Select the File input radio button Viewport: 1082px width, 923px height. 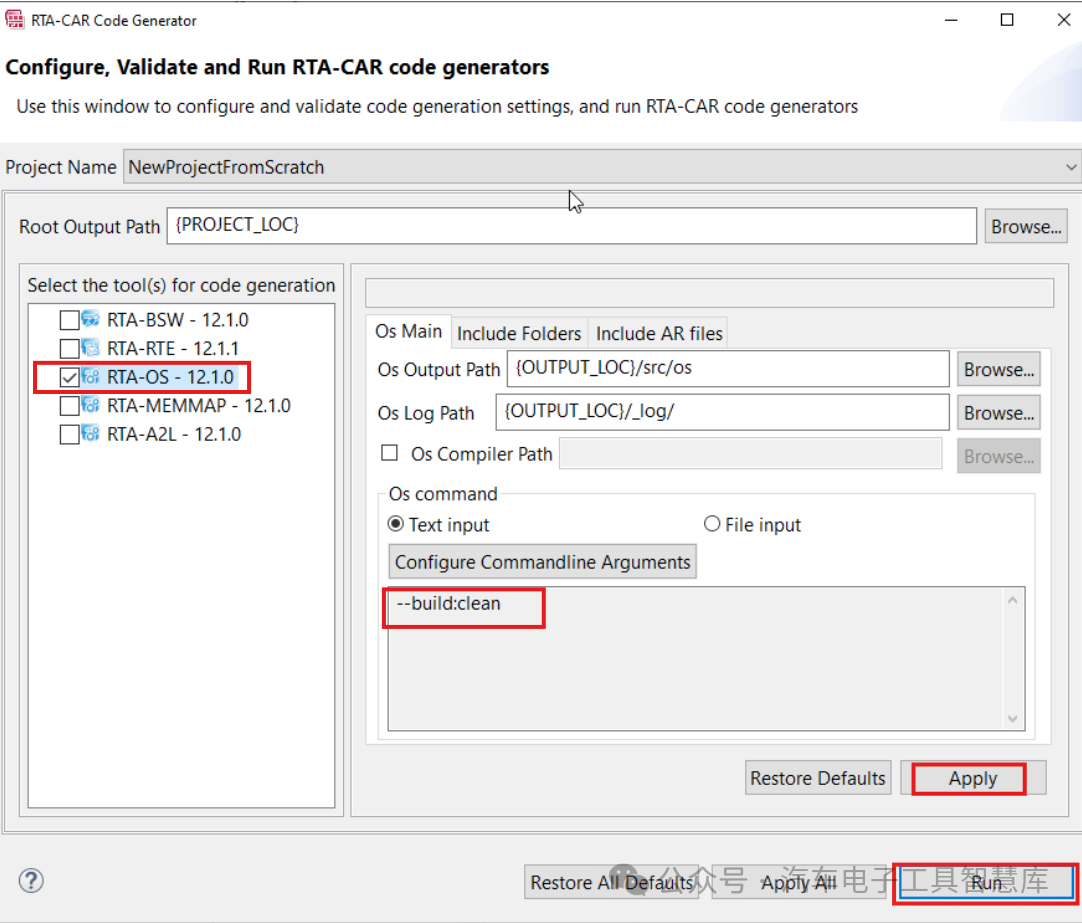(711, 524)
